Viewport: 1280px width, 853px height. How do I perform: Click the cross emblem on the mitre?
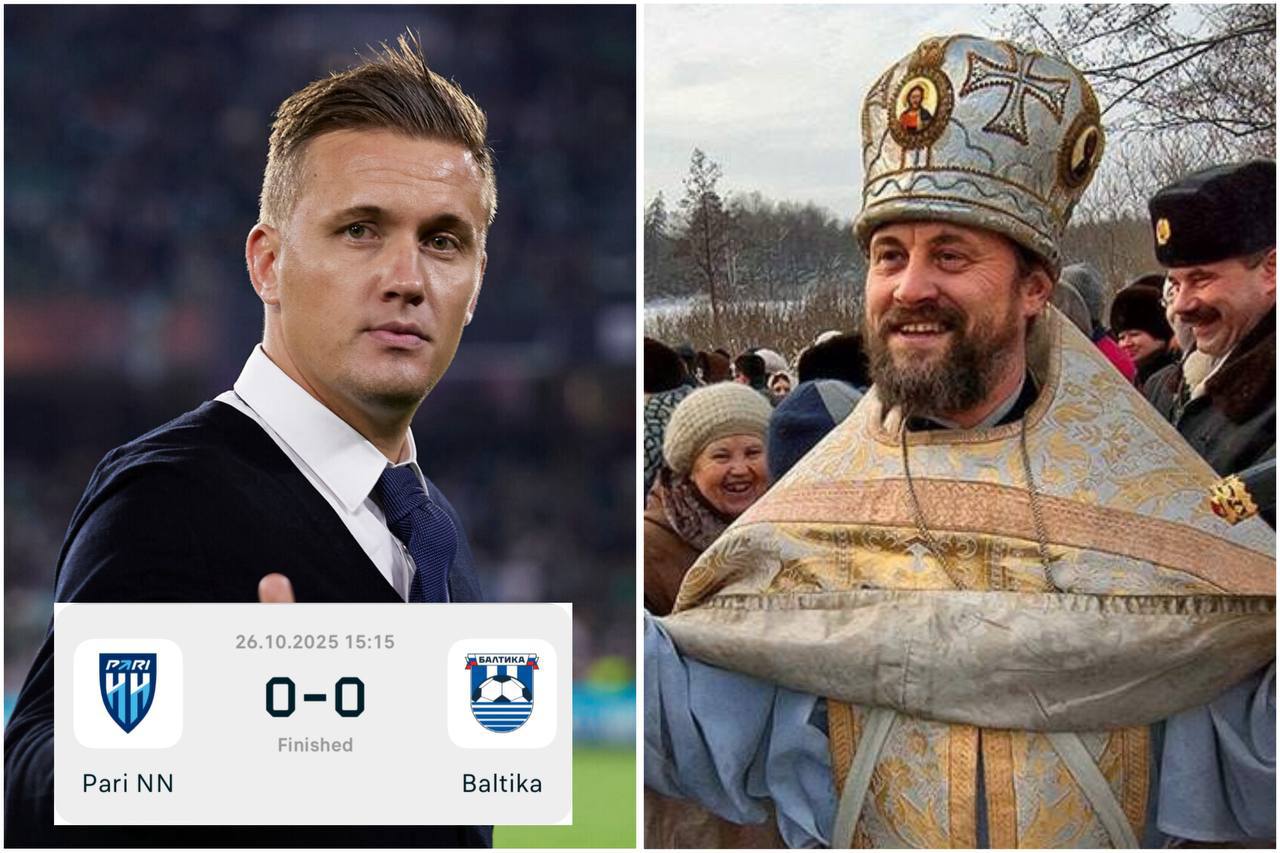pos(1014,91)
